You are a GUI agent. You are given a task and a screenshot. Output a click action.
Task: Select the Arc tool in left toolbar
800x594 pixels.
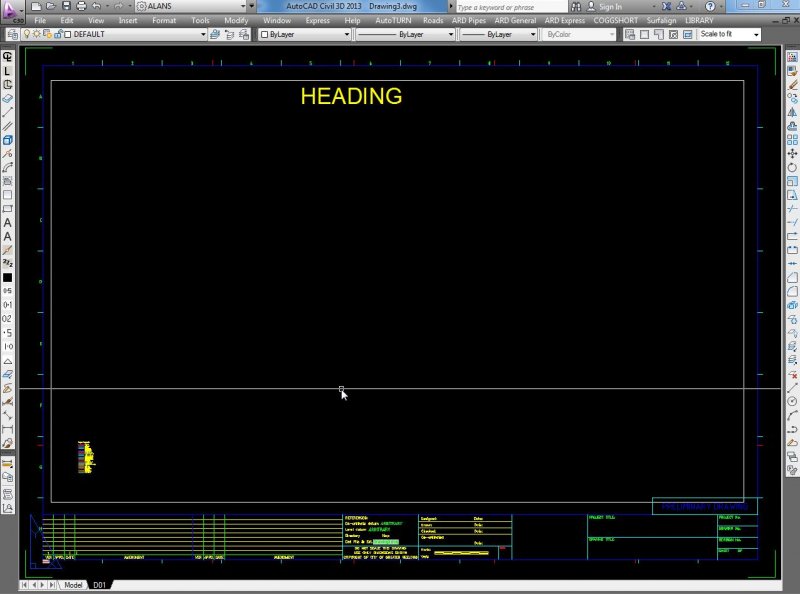[7, 167]
